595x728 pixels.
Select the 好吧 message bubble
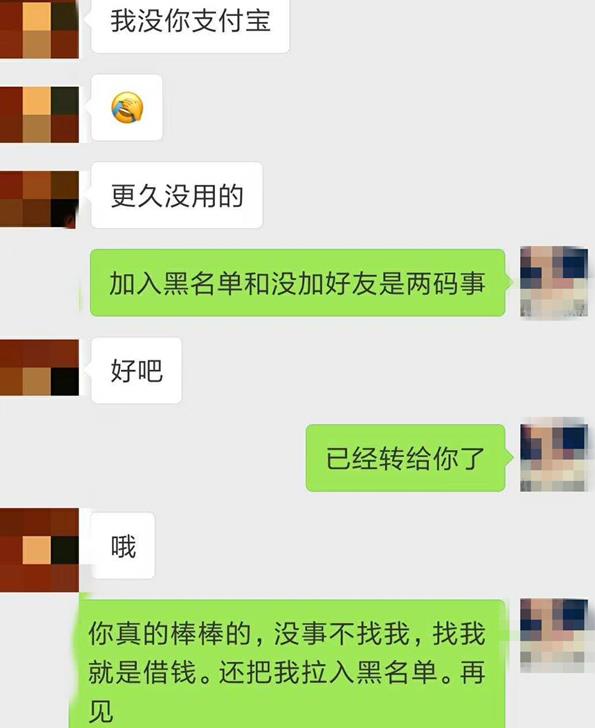[x=136, y=370]
